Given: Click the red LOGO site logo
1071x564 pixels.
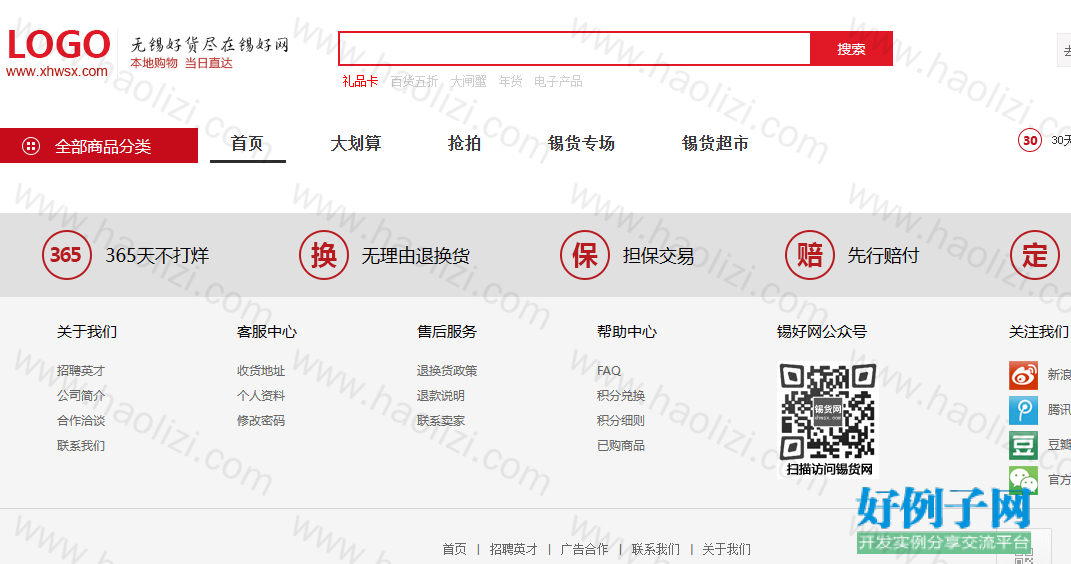Looking at the screenshot, I should tap(58, 45).
